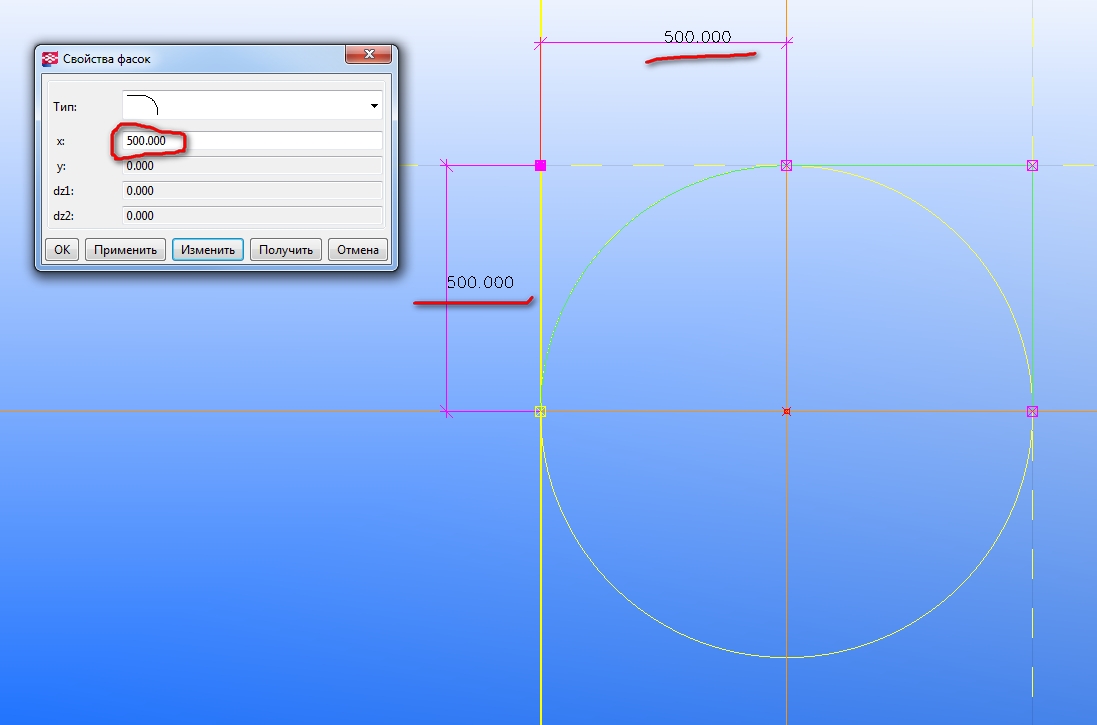
Task: Click the Изменить button
Action: click(x=208, y=250)
